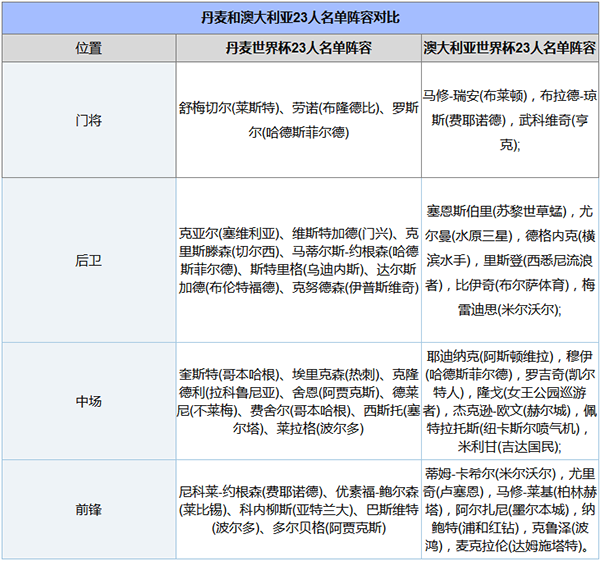The width and height of the screenshot is (600, 561).
Task: Click Denmark midfielders cell starting 奎斯特(哥本哈根)
Action: pos(298,401)
